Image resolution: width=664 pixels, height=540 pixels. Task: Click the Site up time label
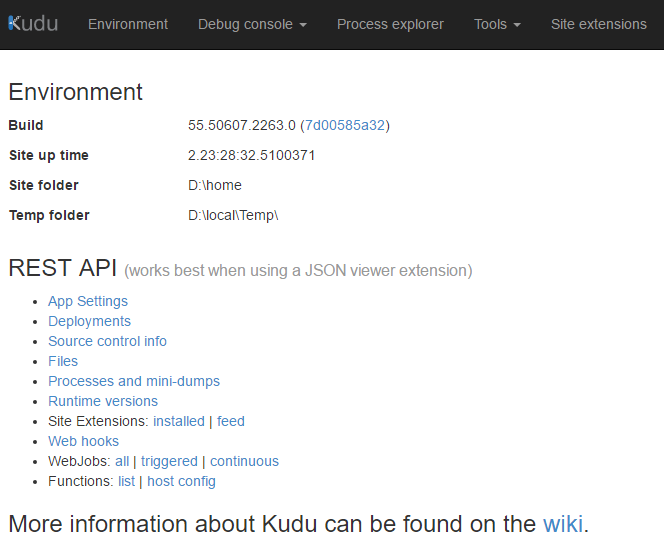click(49, 155)
